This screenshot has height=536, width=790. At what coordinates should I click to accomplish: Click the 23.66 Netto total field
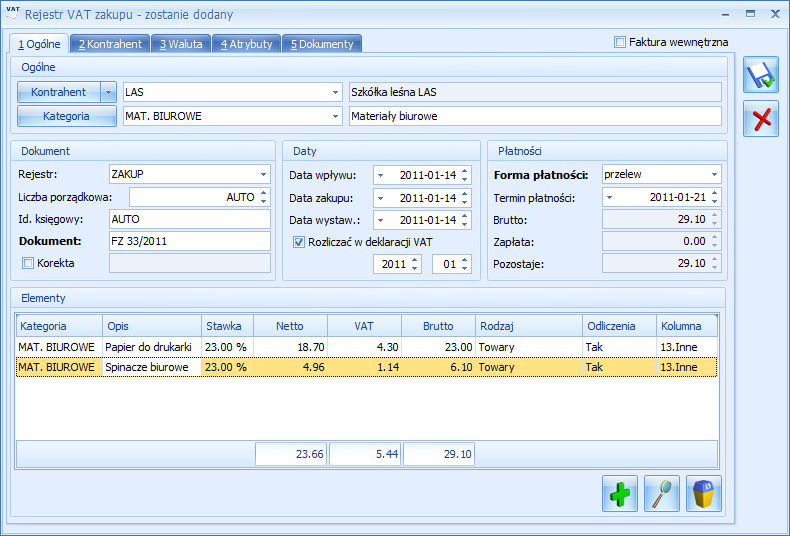291,454
